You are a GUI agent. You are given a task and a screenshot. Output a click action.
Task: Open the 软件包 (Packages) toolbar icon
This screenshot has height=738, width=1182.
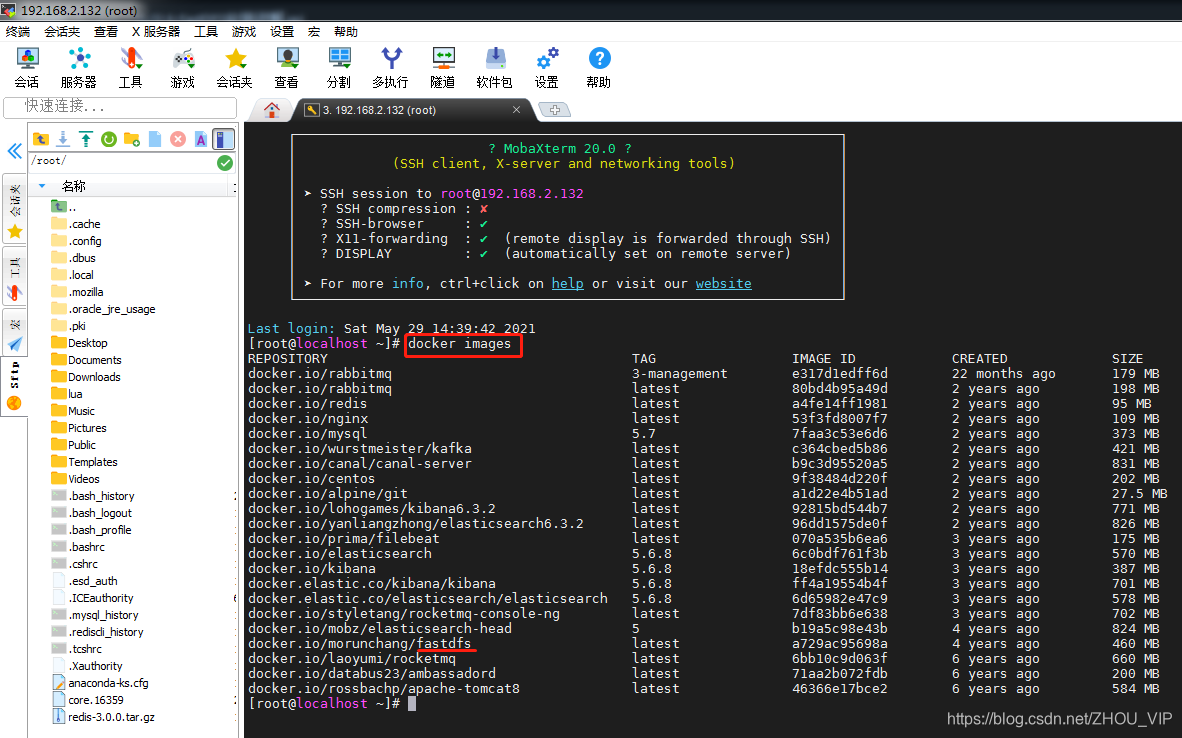[495, 67]
